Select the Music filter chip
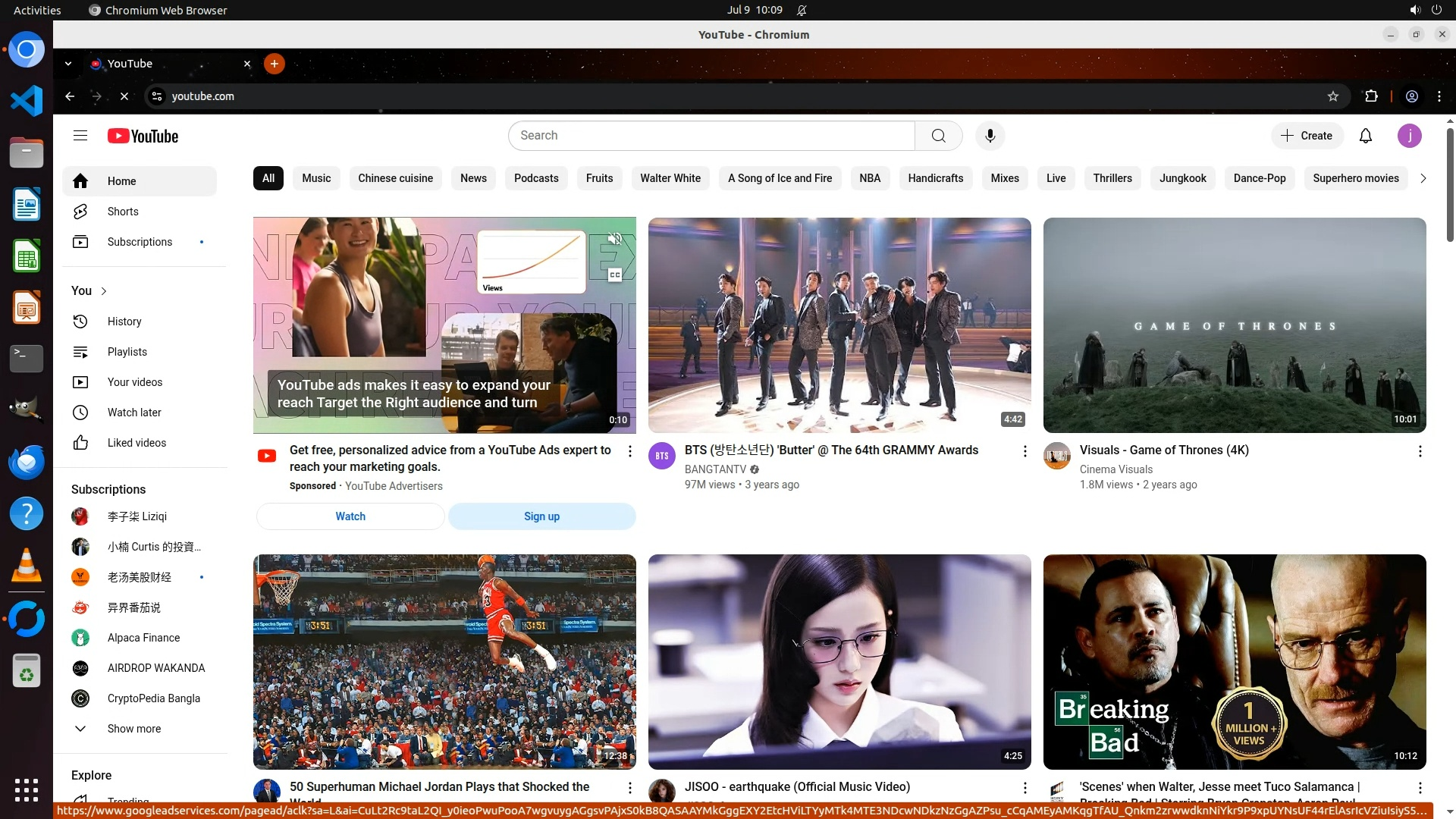1456x819 pixels. tap(316, 178)
